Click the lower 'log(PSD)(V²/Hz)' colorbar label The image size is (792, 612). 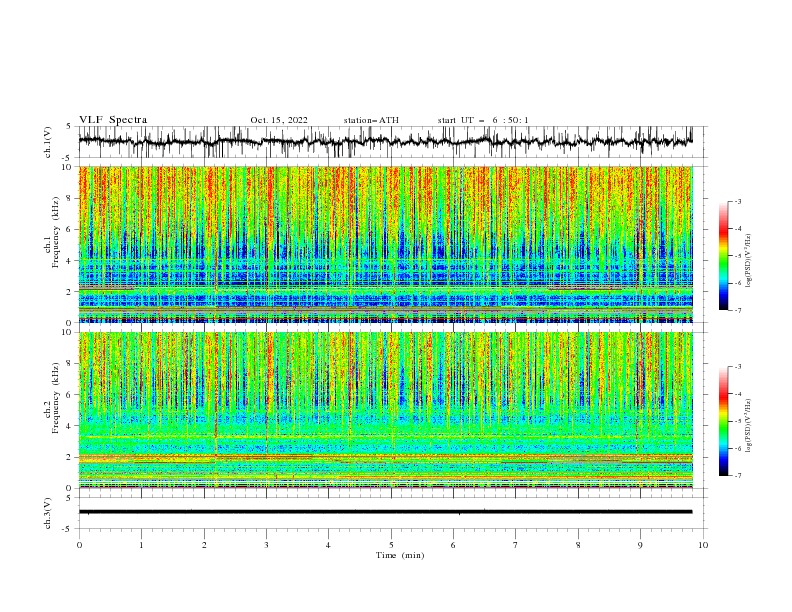click(x=748, y=426)
